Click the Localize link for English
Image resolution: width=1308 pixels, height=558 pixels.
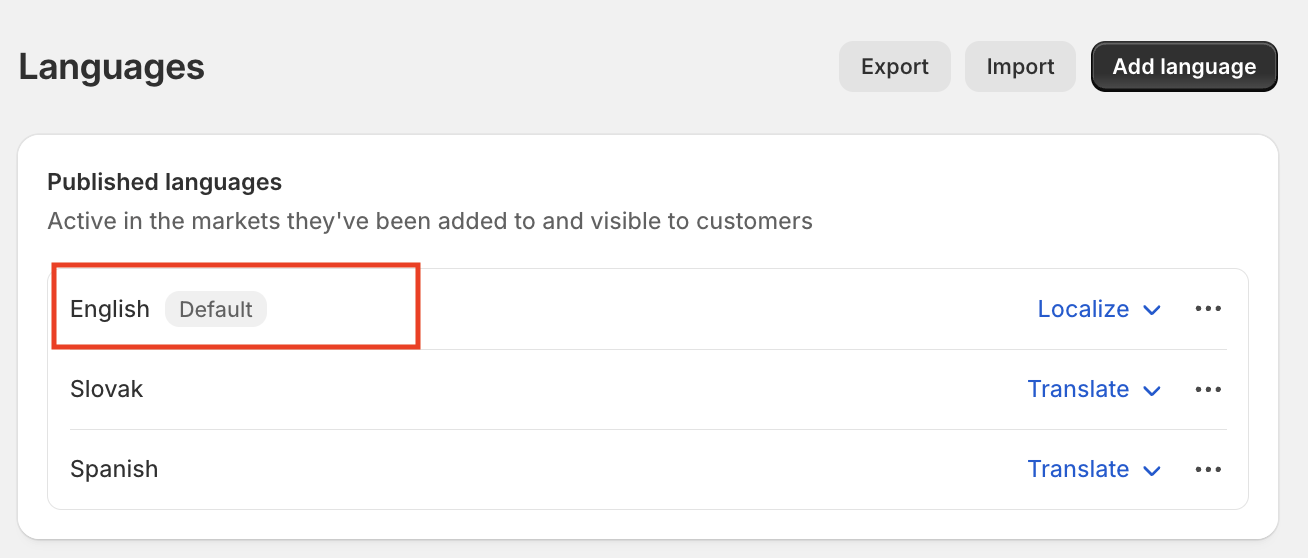(1083, 309)
